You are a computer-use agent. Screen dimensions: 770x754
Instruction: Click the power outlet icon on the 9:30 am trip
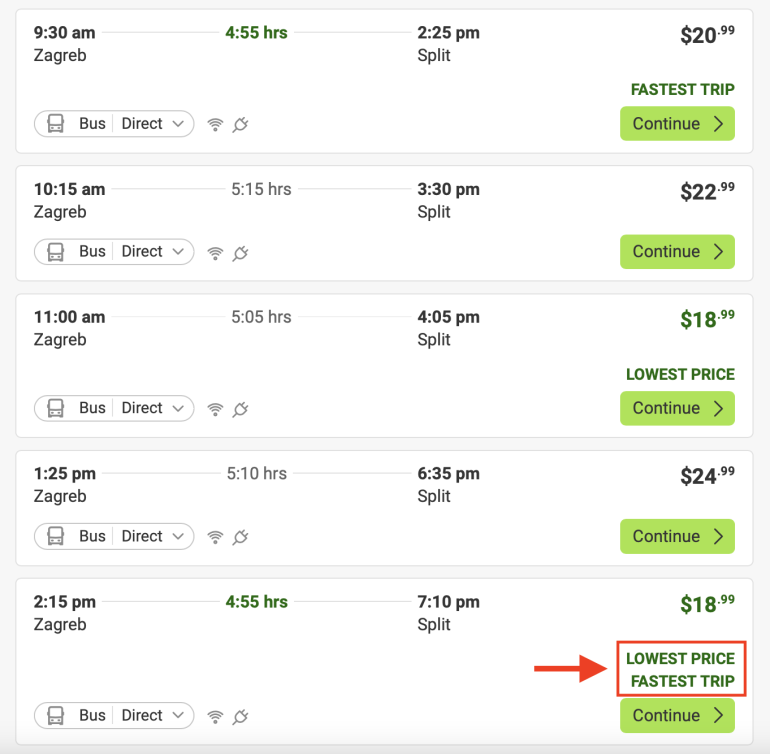pyautogui.click(x=240, y=124)
